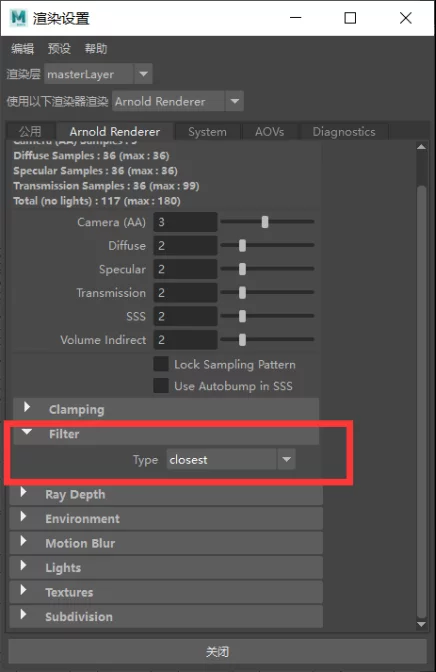Click the scrollbar down arrow
This screenshot has width=436, height=672.
[x=421, y=624]
